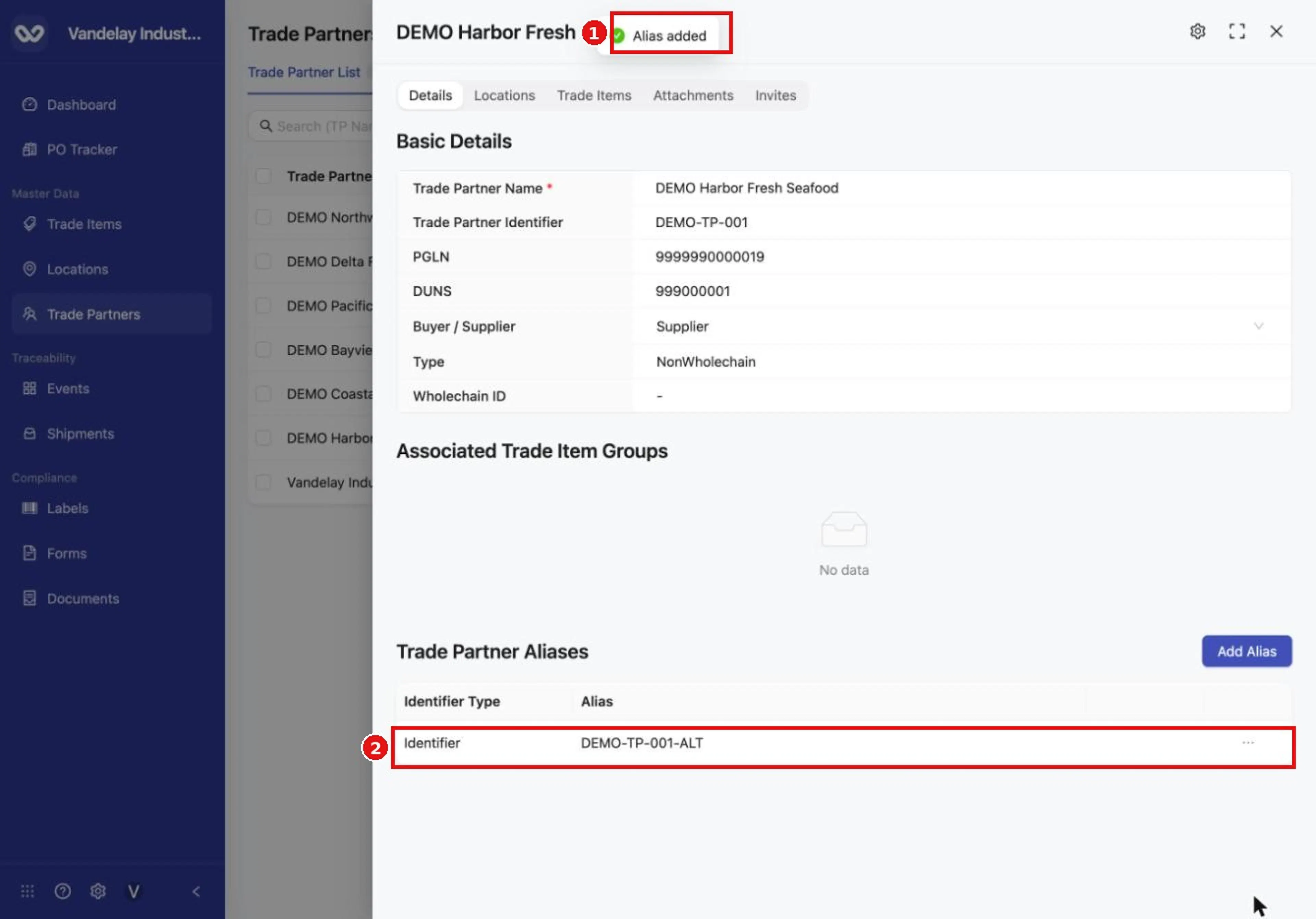Click the Trade Partner Name field
Image resolution: width=1316 pixels, height=919 pixels.
(961, 188)
